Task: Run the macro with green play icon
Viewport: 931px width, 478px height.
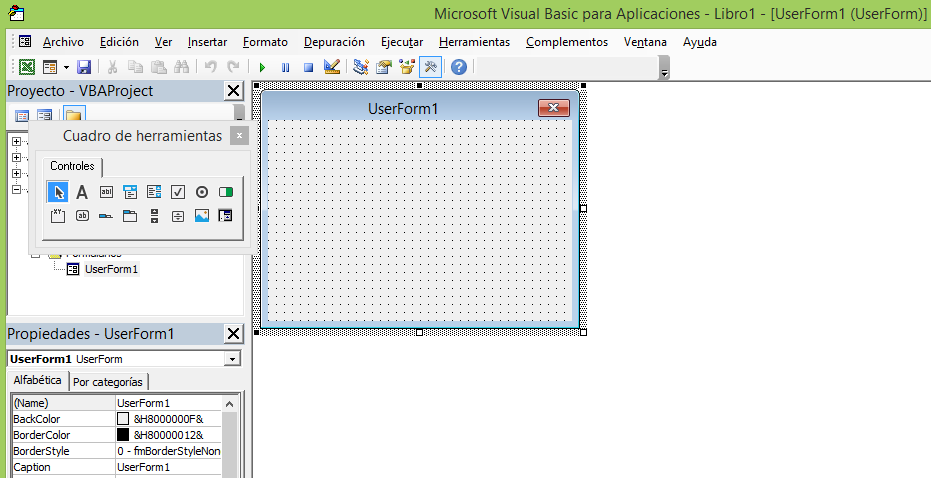Action: click(262, 67)
